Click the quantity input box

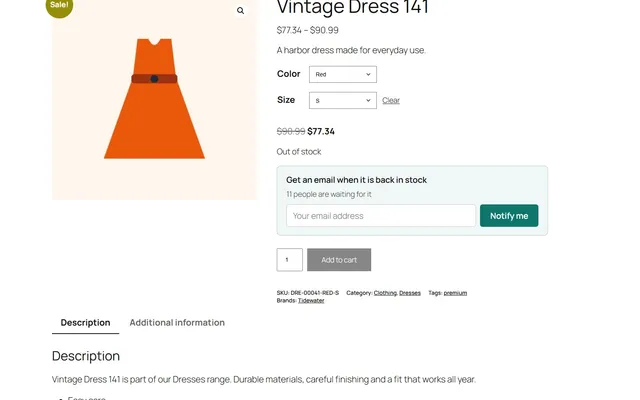(x=289, y=260)
